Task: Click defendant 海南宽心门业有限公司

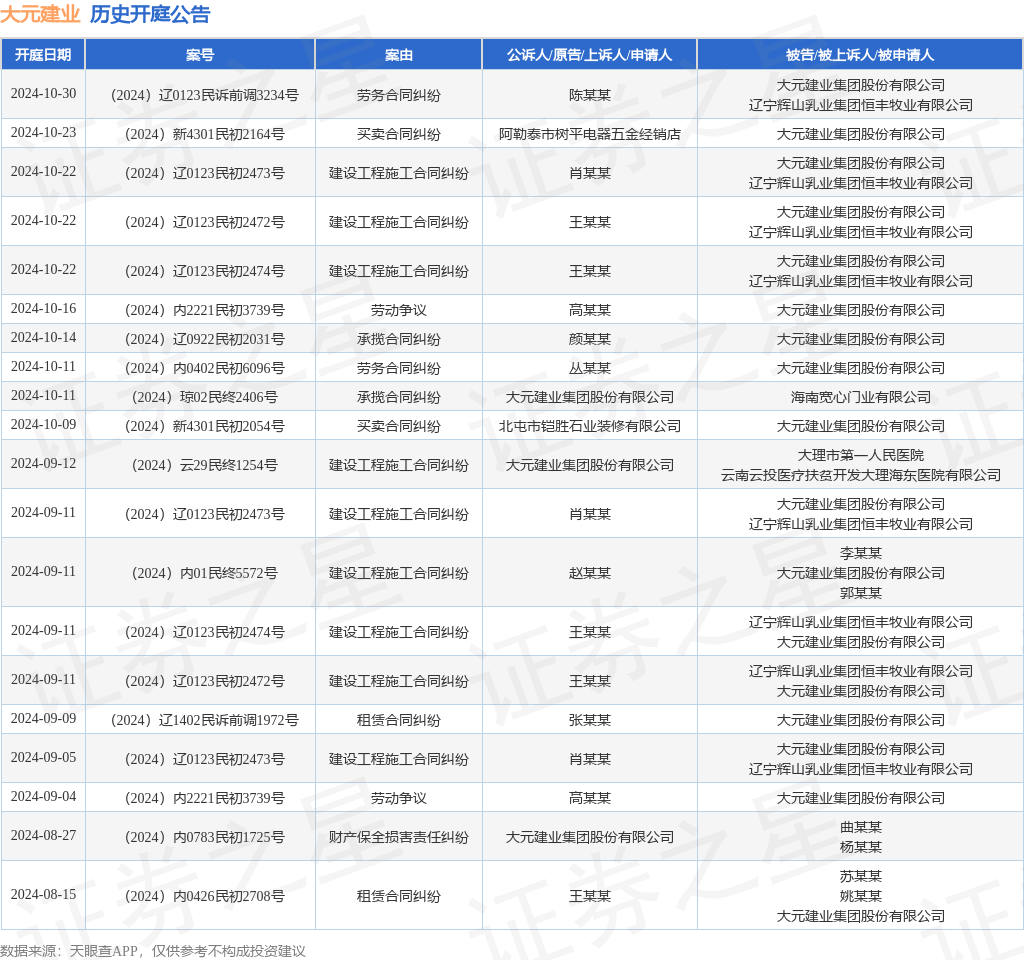Action: pos(861,397)
